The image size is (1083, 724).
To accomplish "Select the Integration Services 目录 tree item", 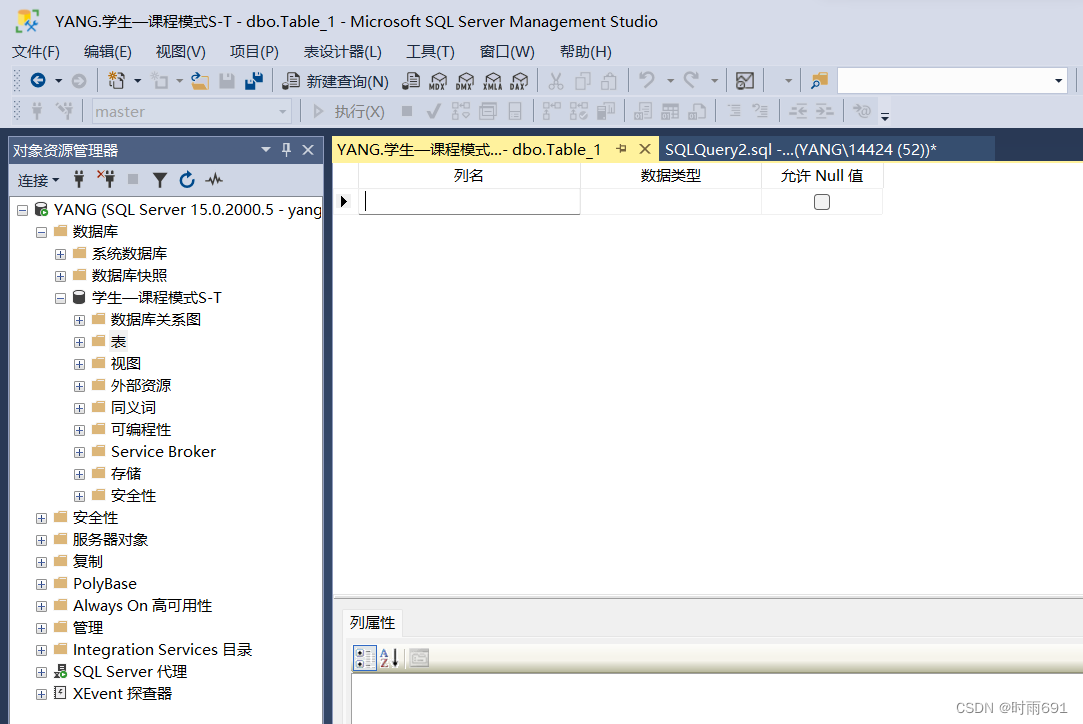I will click(162, 649).
